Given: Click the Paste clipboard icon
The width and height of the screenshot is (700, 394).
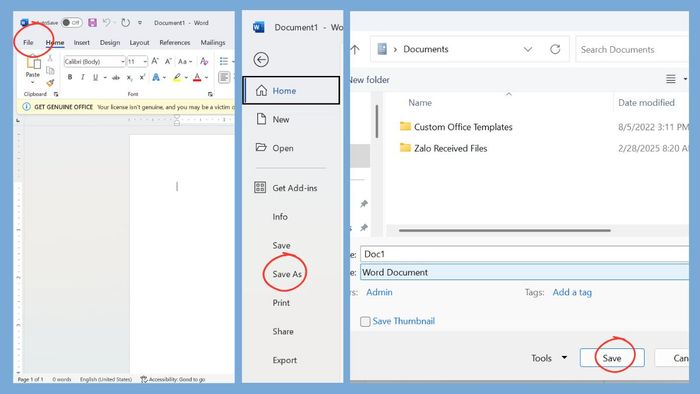Looking at the screenshot, I should pyautogui.click(x=33, y=63).
